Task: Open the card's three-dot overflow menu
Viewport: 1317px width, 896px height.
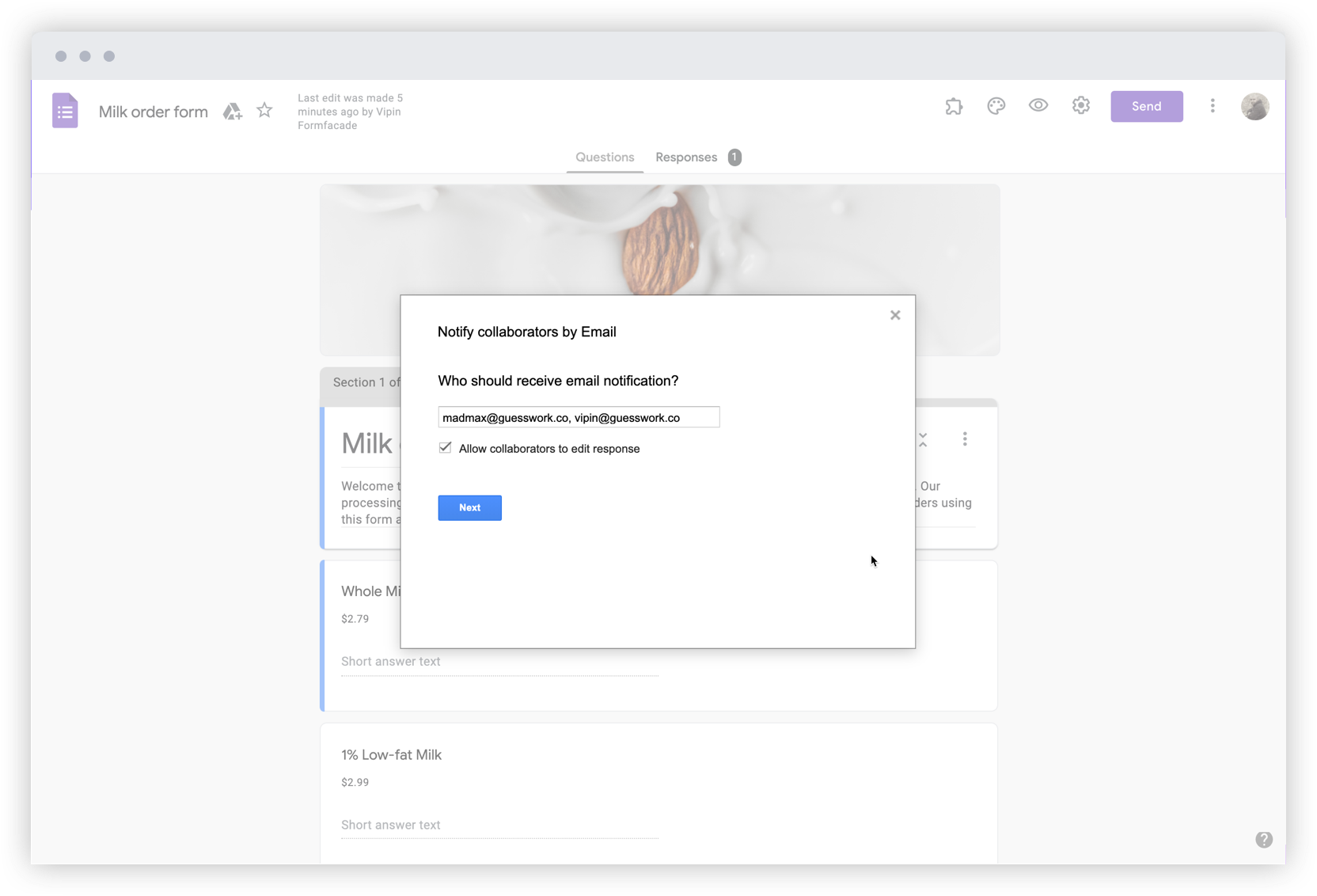Action: [965, 439]
